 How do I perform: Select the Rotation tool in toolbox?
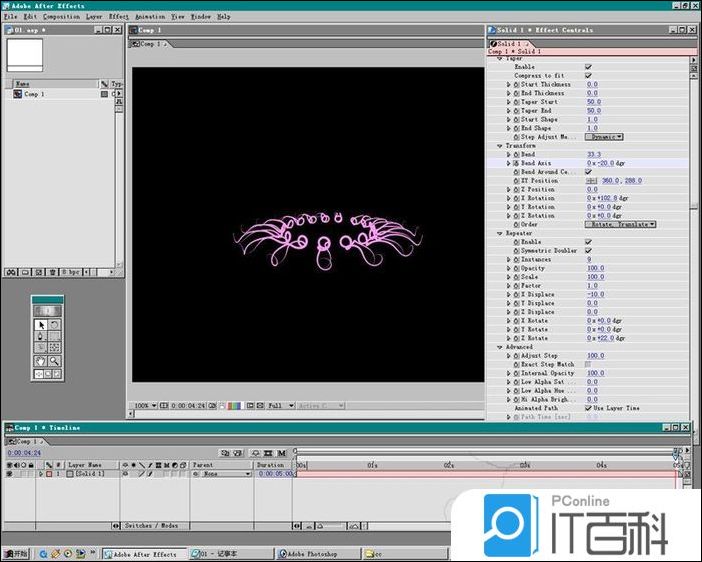[54, 324]
